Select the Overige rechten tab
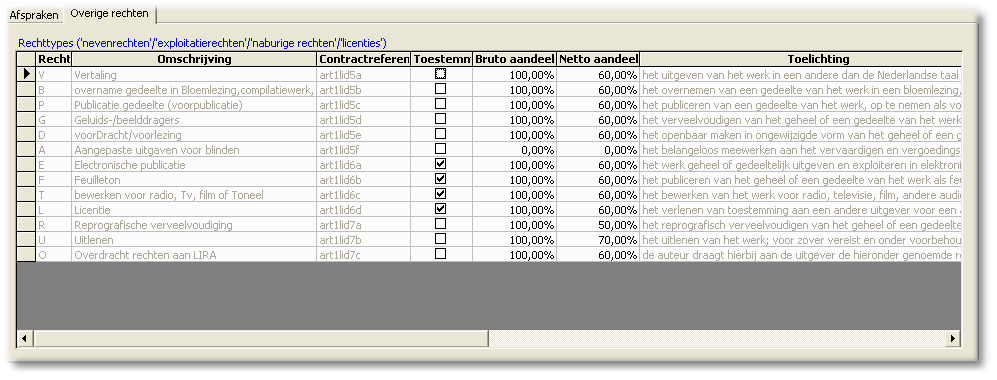This screenshot has height=380, width=997. (x=110, y=13)
